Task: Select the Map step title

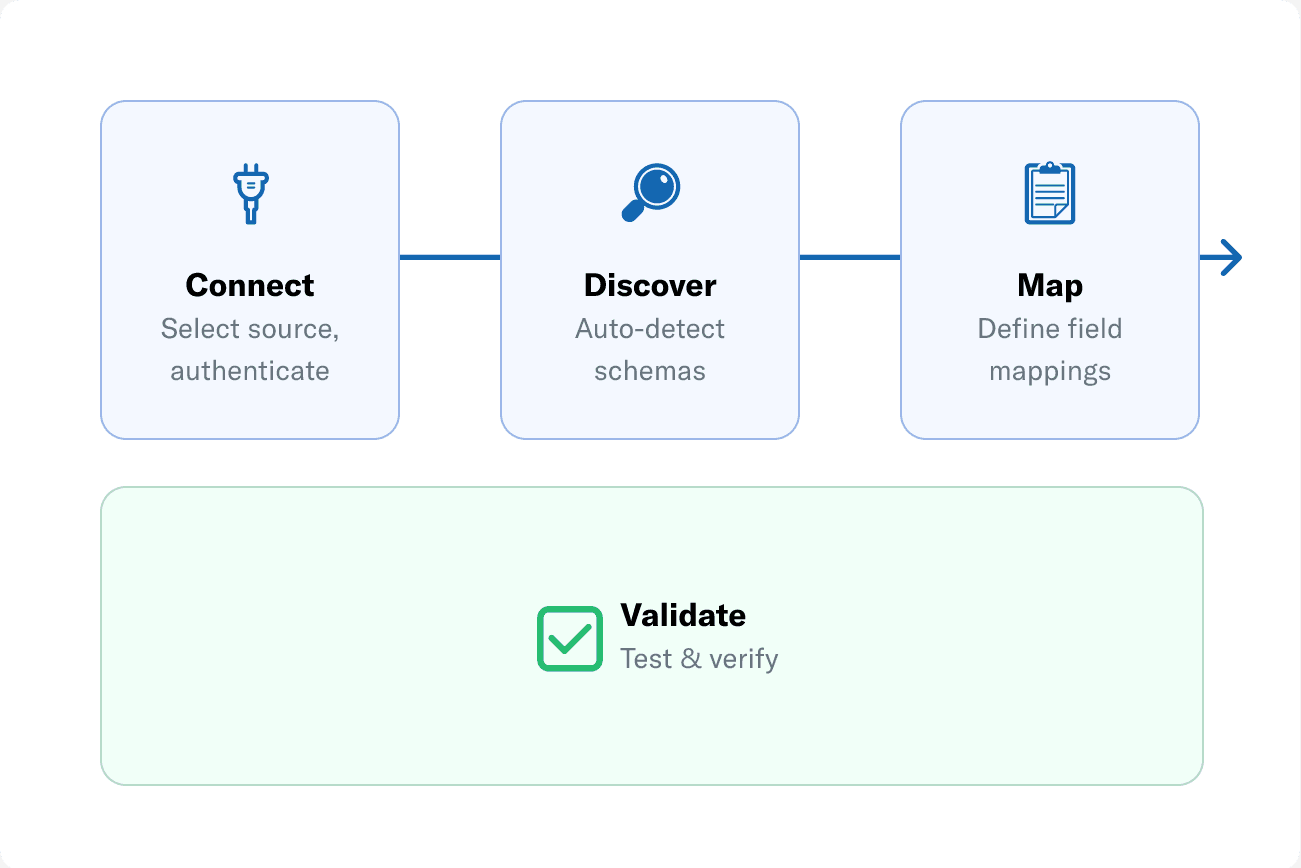Action: 1050,286
